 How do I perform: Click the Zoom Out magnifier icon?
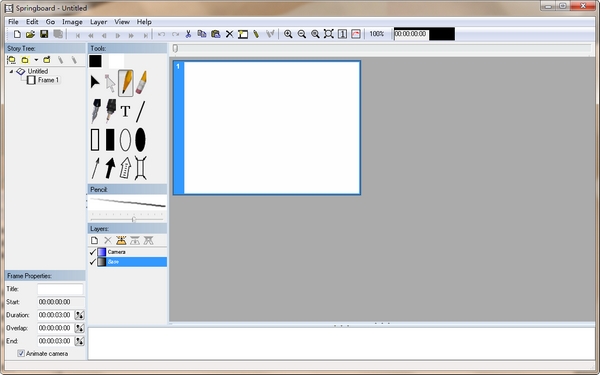tap(302, 34)
